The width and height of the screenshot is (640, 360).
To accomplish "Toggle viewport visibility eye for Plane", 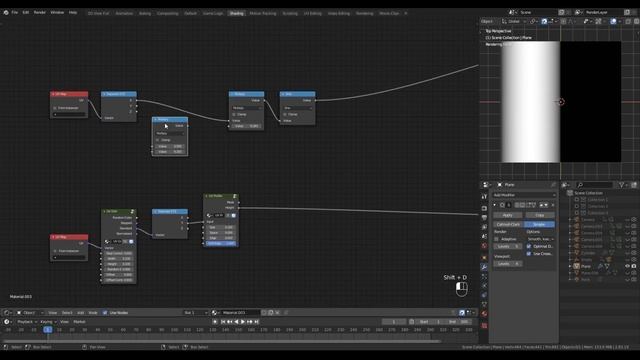I will [x=627, y=266].
